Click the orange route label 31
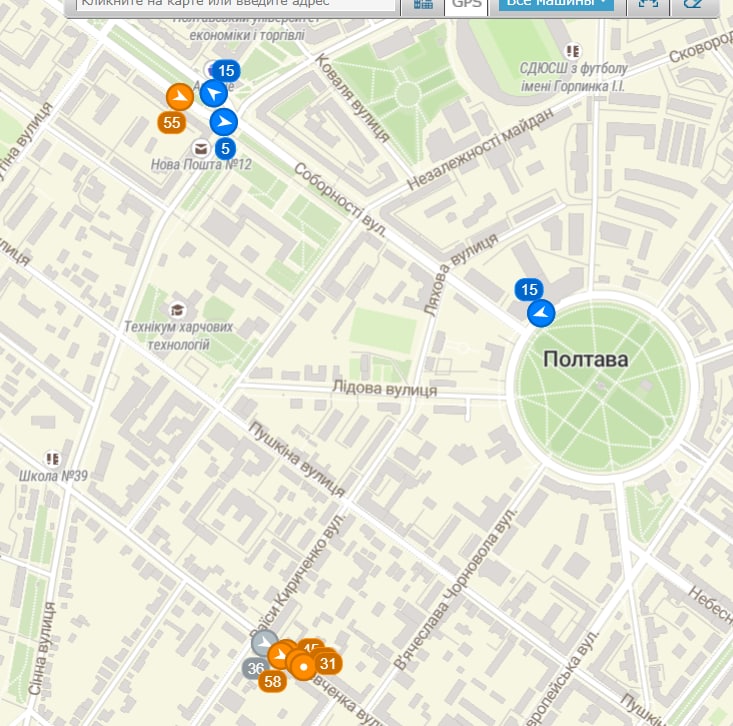Image resolution: width=733 pixels, height=726 pixels. pyautogui.click(x=328, y=663)
